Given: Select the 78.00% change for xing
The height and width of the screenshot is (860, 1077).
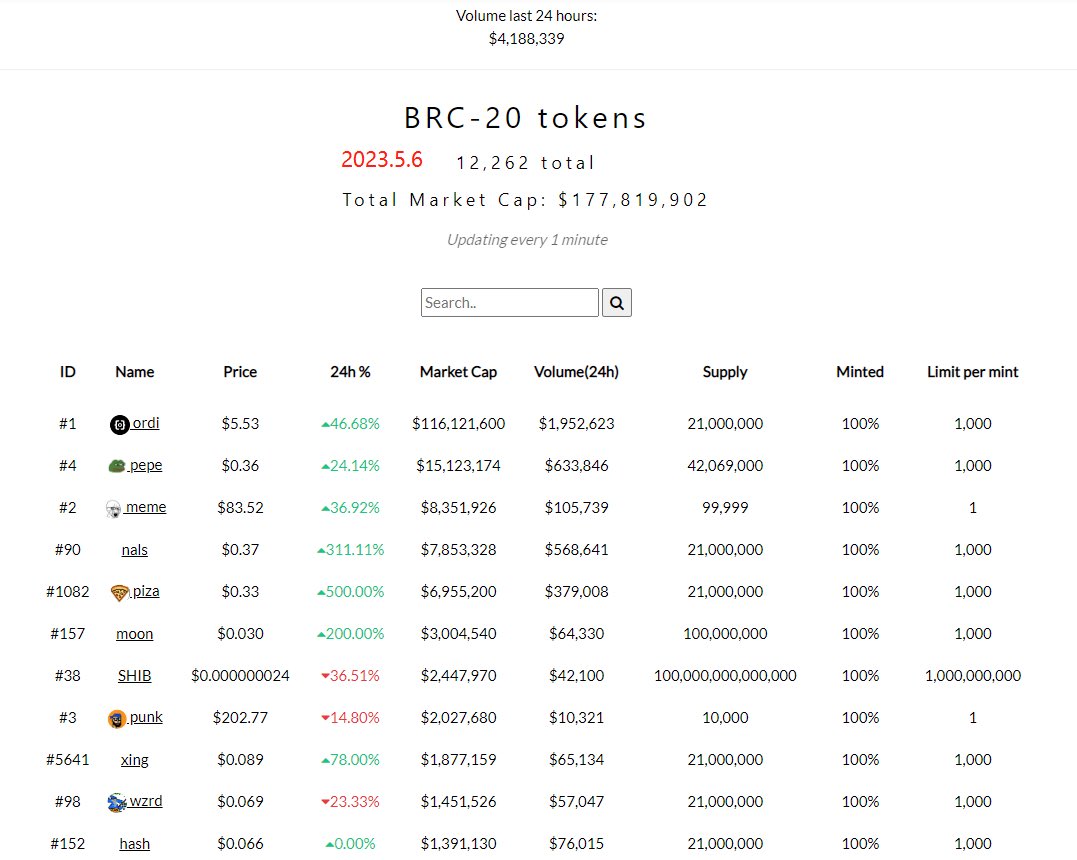Looking at the screenshot, I should click(350, 759).
